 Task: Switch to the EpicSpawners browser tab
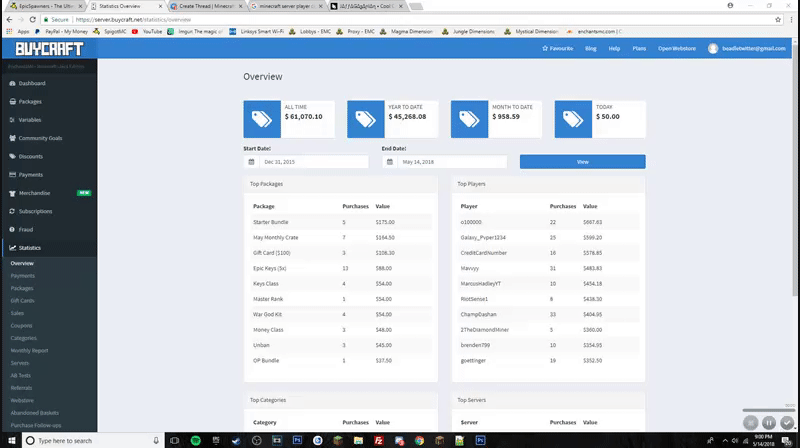click(45, 6)
